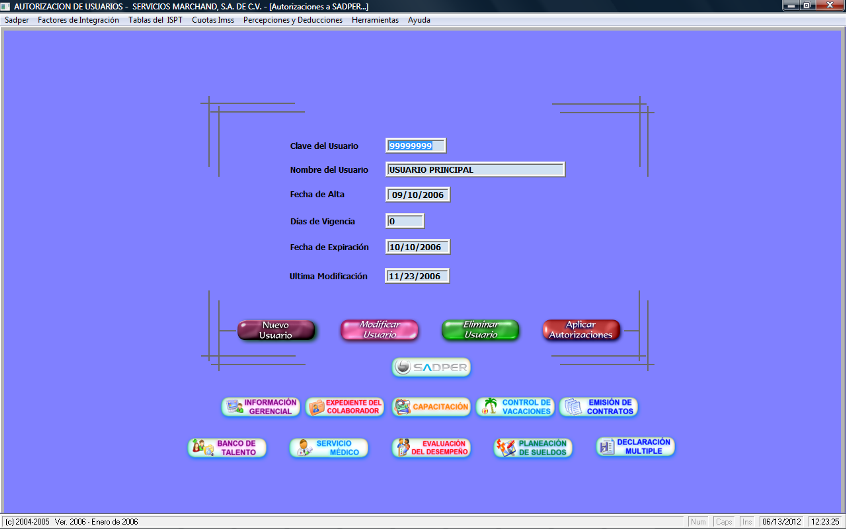The height and width of the screenshot is (529, 846).
Task: Open Declaración Multiple module
Action: pyautogui.click(x=636, y=446)
